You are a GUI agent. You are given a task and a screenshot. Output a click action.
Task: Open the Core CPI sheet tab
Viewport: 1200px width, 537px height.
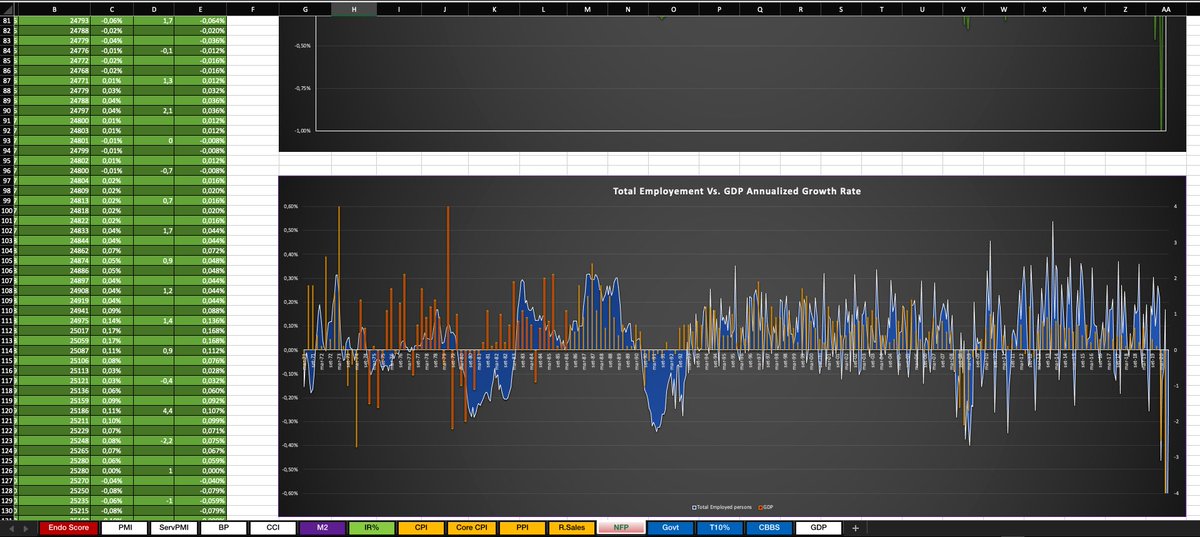[x=472, y=527]
